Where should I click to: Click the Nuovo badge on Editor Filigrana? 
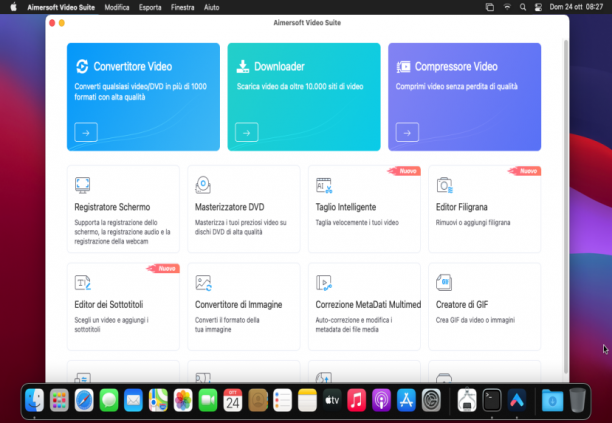(x=524, y=171)
